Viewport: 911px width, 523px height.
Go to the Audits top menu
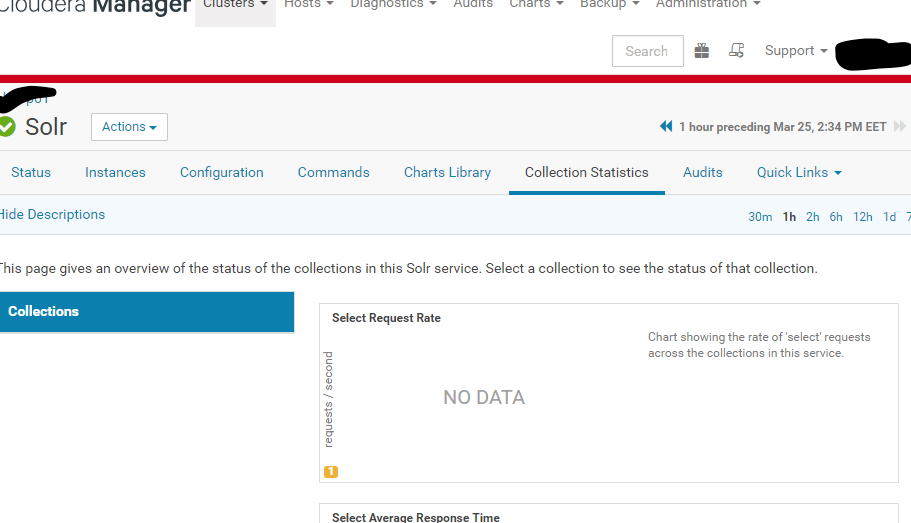coord(473,5)
